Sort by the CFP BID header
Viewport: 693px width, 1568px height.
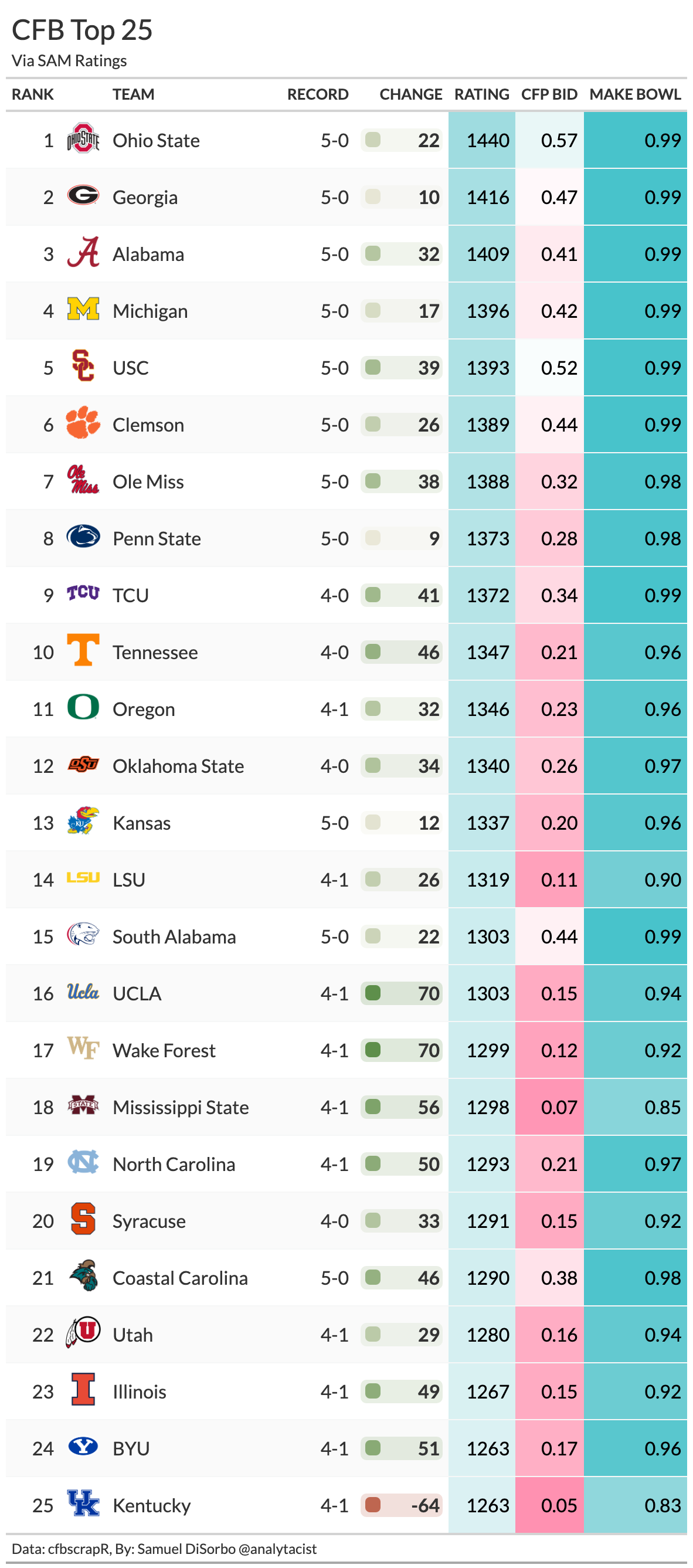point(549,94)
